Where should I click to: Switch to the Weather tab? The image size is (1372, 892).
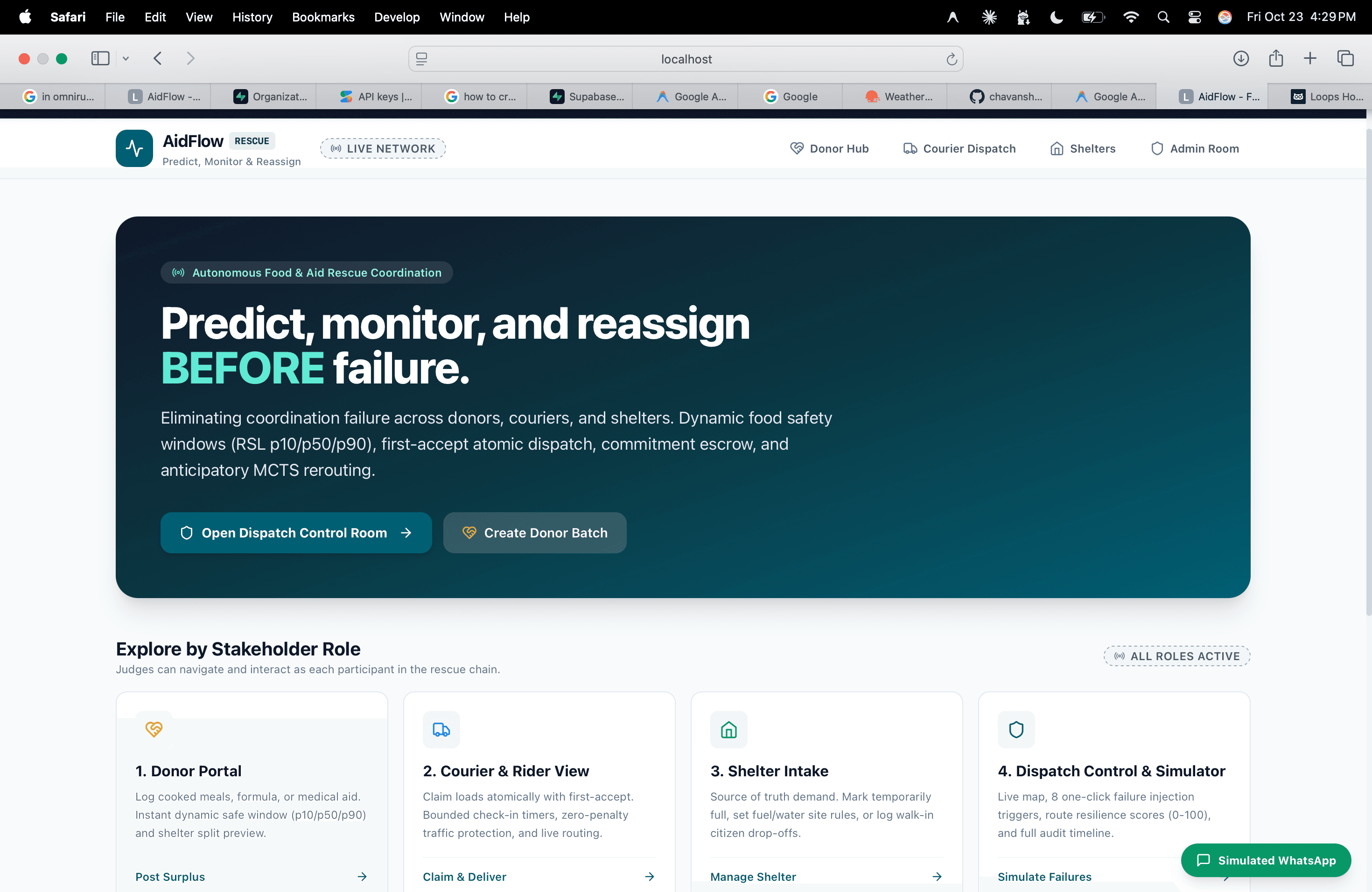[x=894, y=96]
